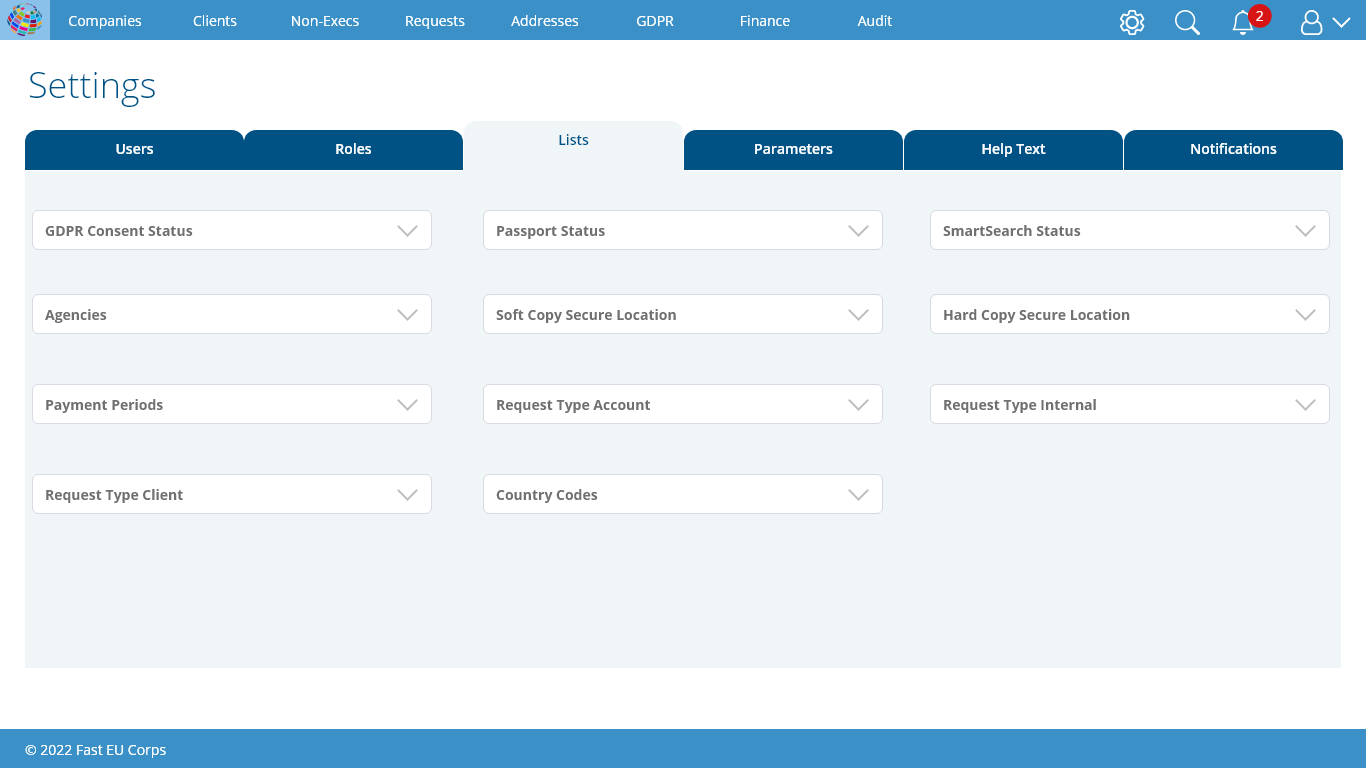
Task: Expand the SmartSearch Status list
Action: (x=1130, y=230)
